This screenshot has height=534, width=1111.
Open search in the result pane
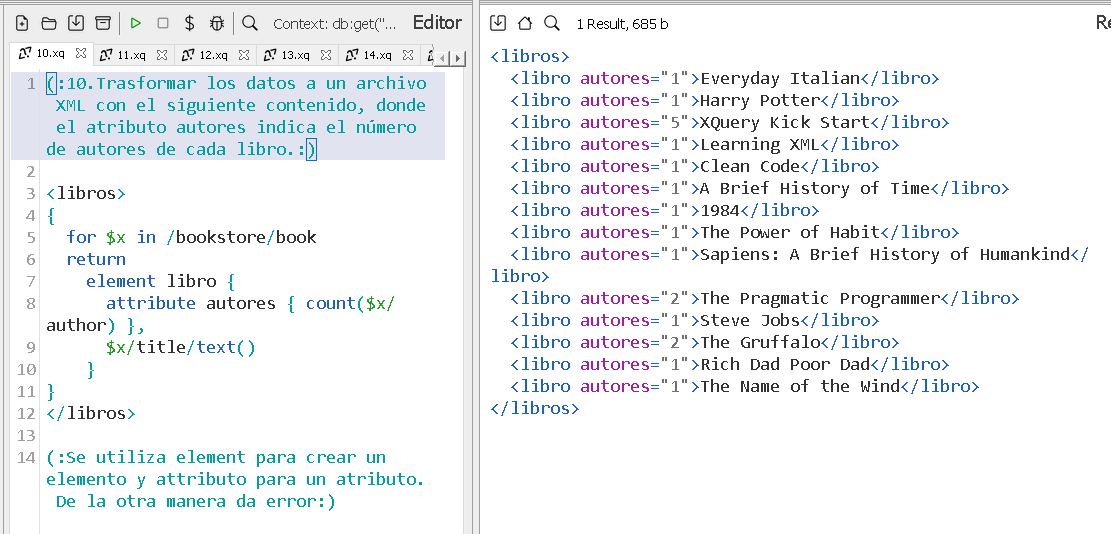552,23
